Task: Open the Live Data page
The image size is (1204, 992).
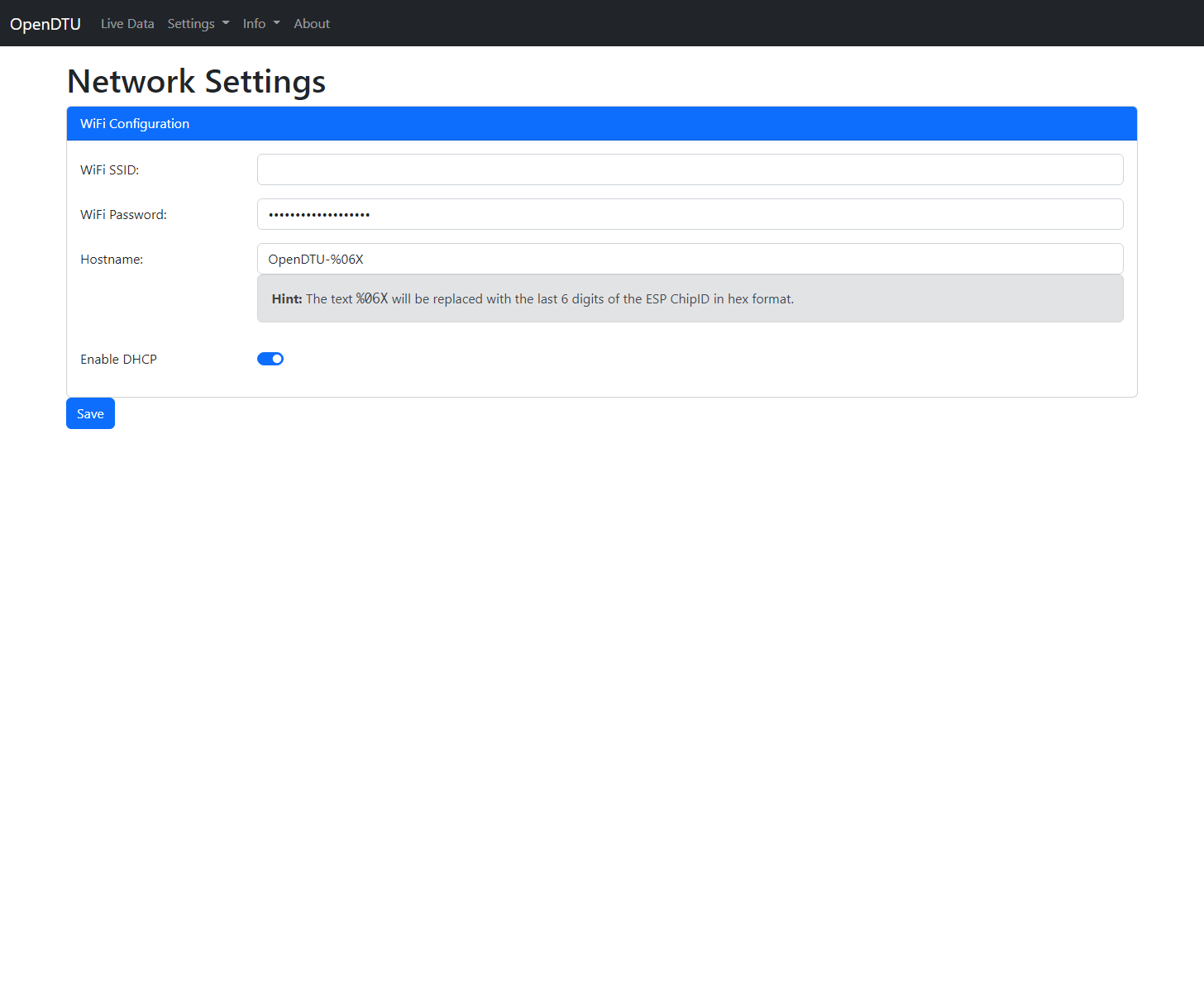Action: click(x=127, y=24)
